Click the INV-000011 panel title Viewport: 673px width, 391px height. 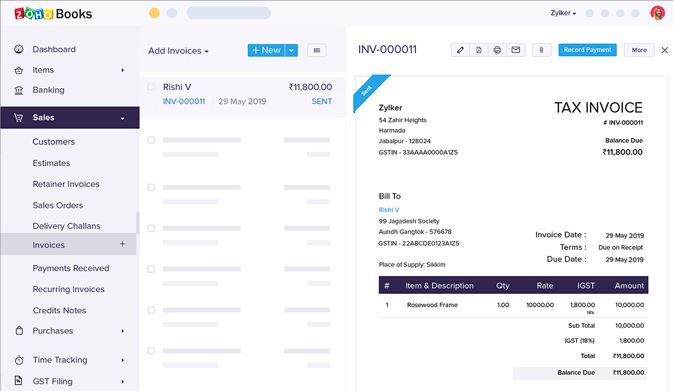[x=388, y=50]
